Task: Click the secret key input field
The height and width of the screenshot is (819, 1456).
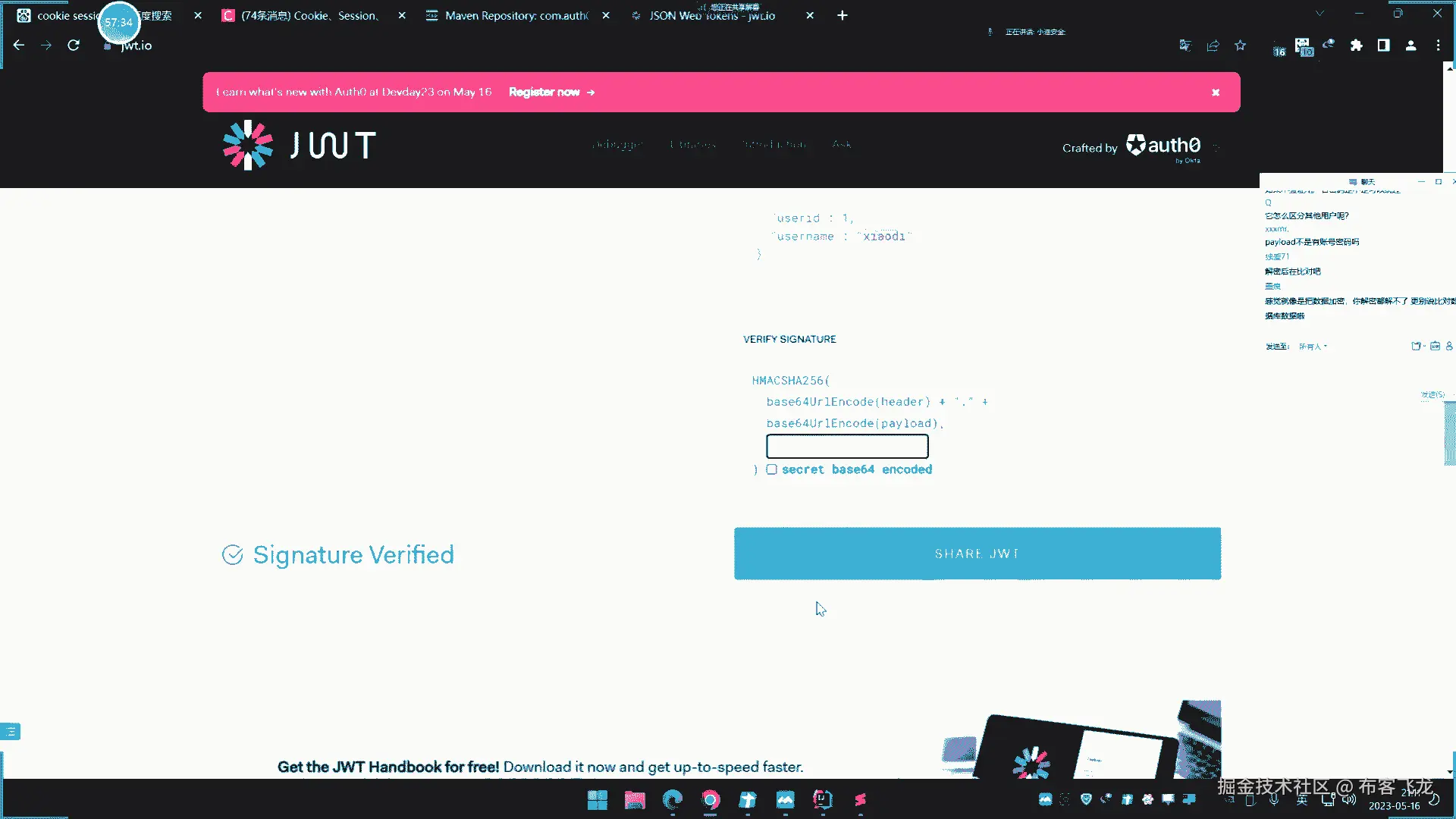Action: tap(847, 446)
